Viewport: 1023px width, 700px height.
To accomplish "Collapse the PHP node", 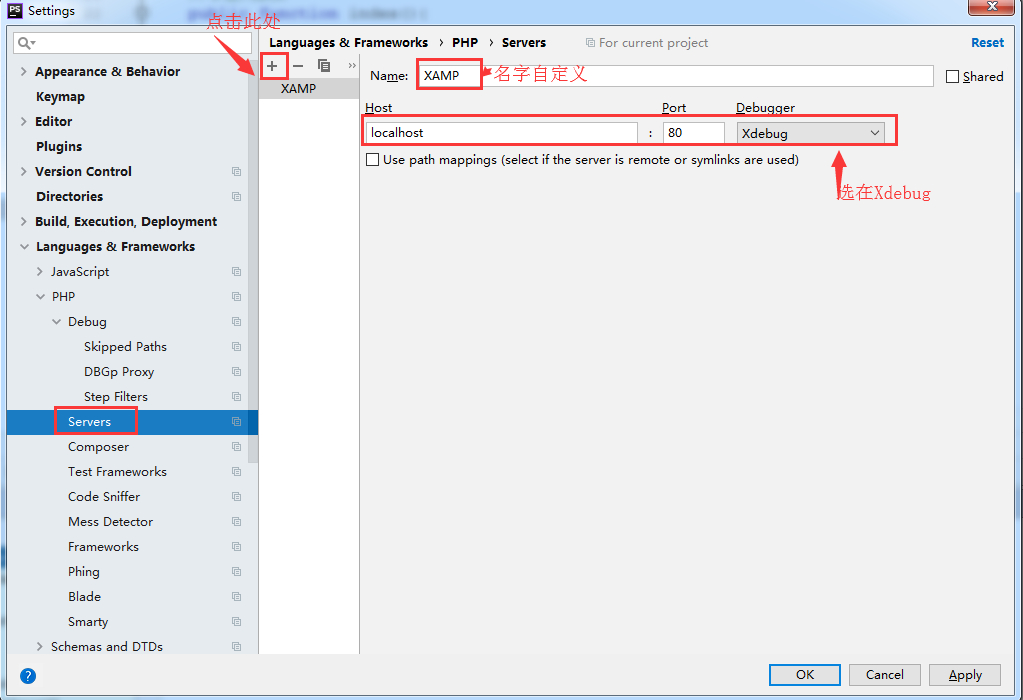I will click(x=40, y=296).
